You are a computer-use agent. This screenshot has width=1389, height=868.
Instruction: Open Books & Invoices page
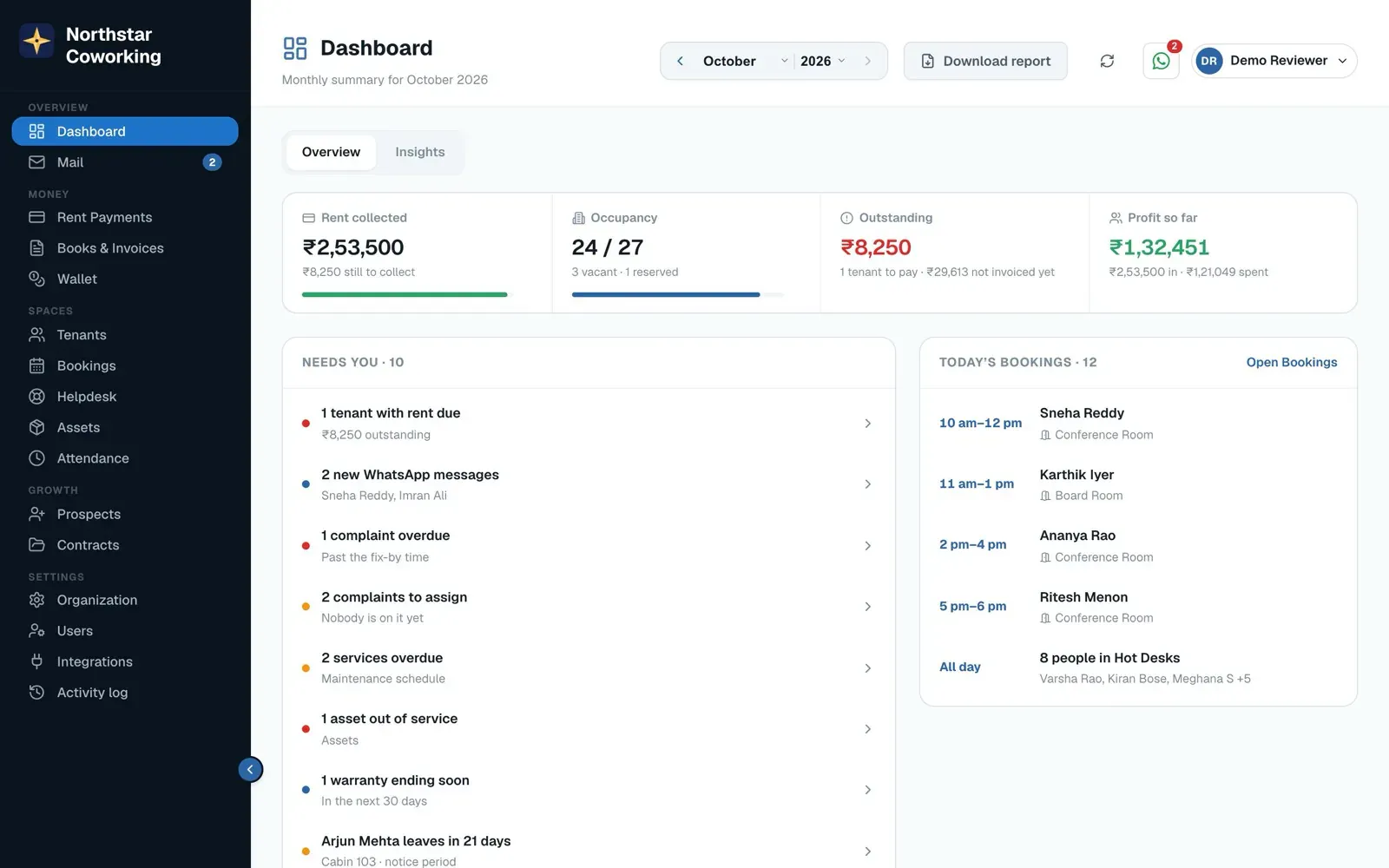(125, 248)
